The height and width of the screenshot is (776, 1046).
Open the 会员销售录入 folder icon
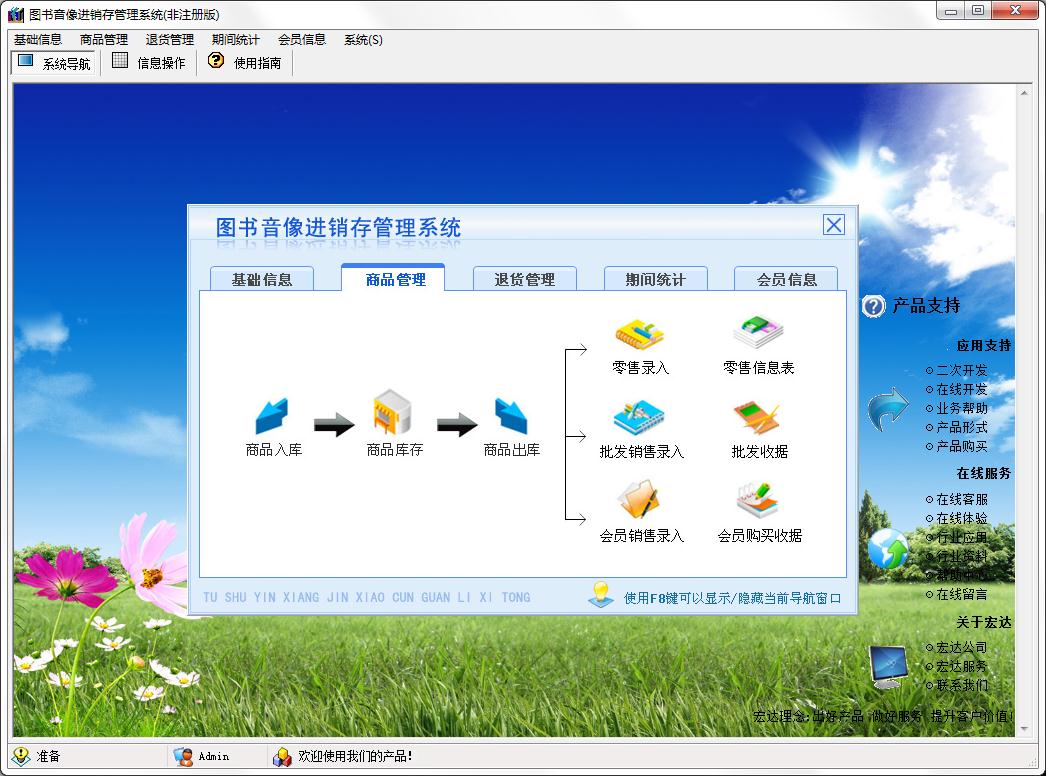click(638, 499)
